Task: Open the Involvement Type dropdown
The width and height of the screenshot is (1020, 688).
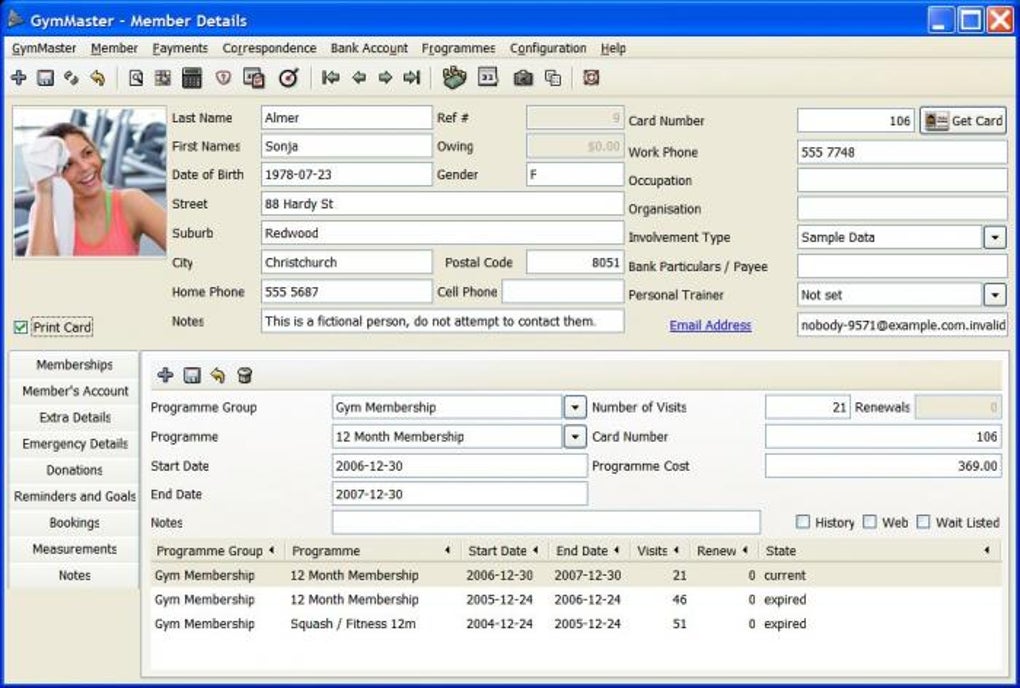Action: [994, 238]
